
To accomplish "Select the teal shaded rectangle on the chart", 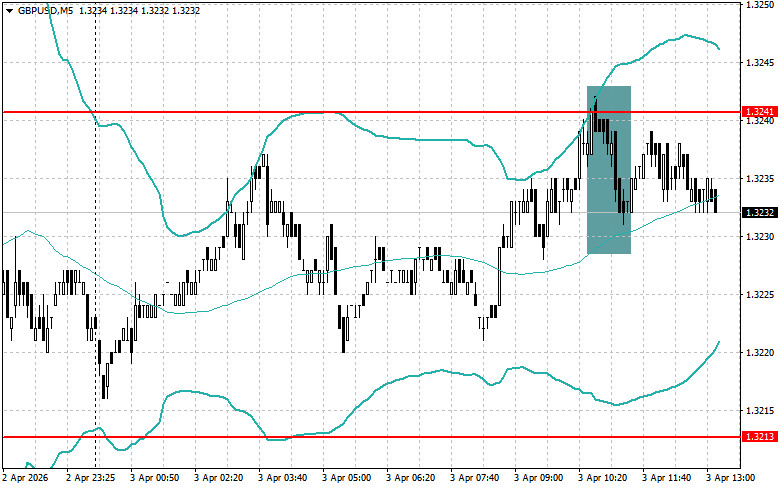I will [x=609, y=170].
